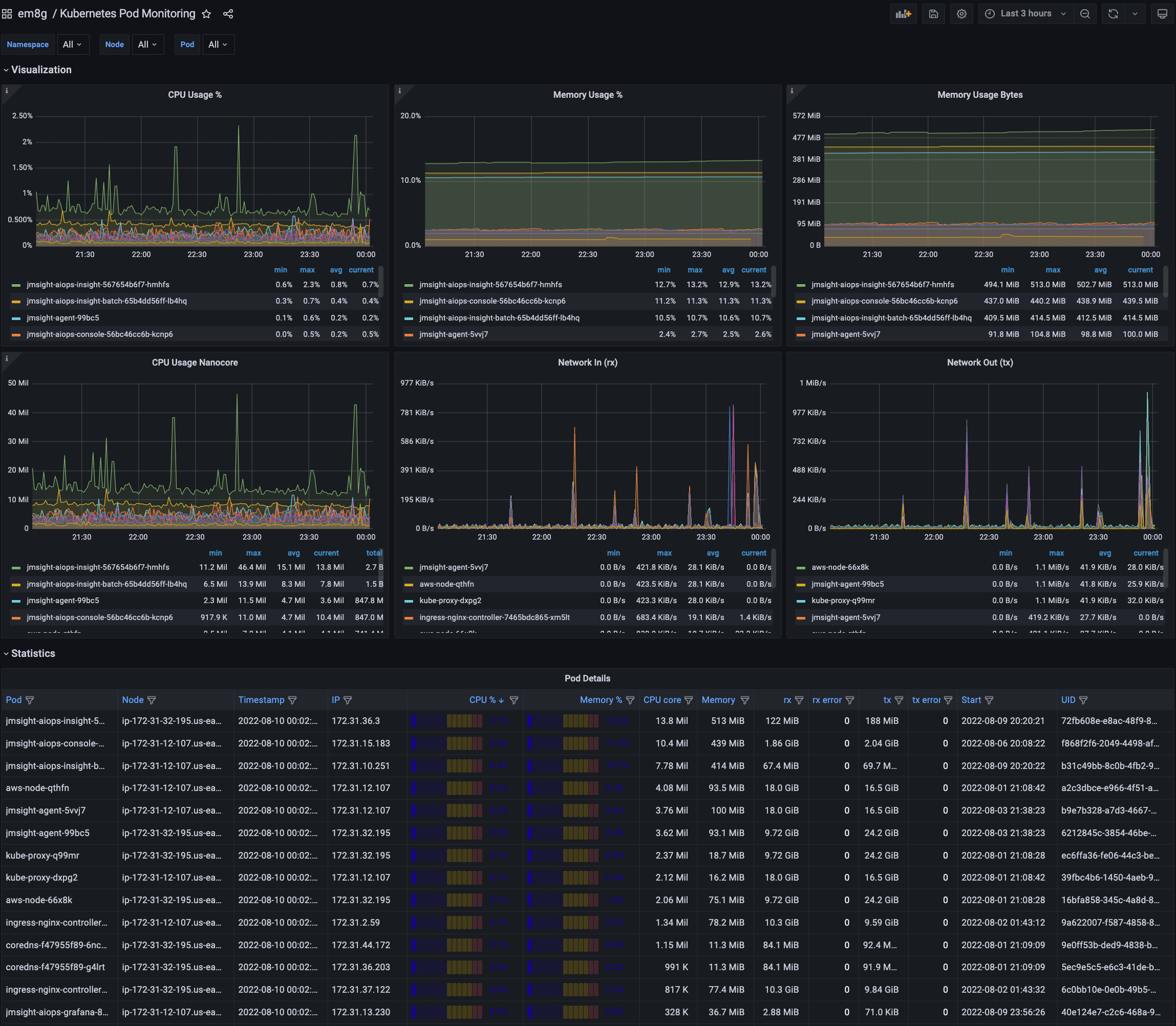Refresh the dashboard
Image resolution: width=1176 pixels, height=1026 pixels.
(x=1113, y=14)
